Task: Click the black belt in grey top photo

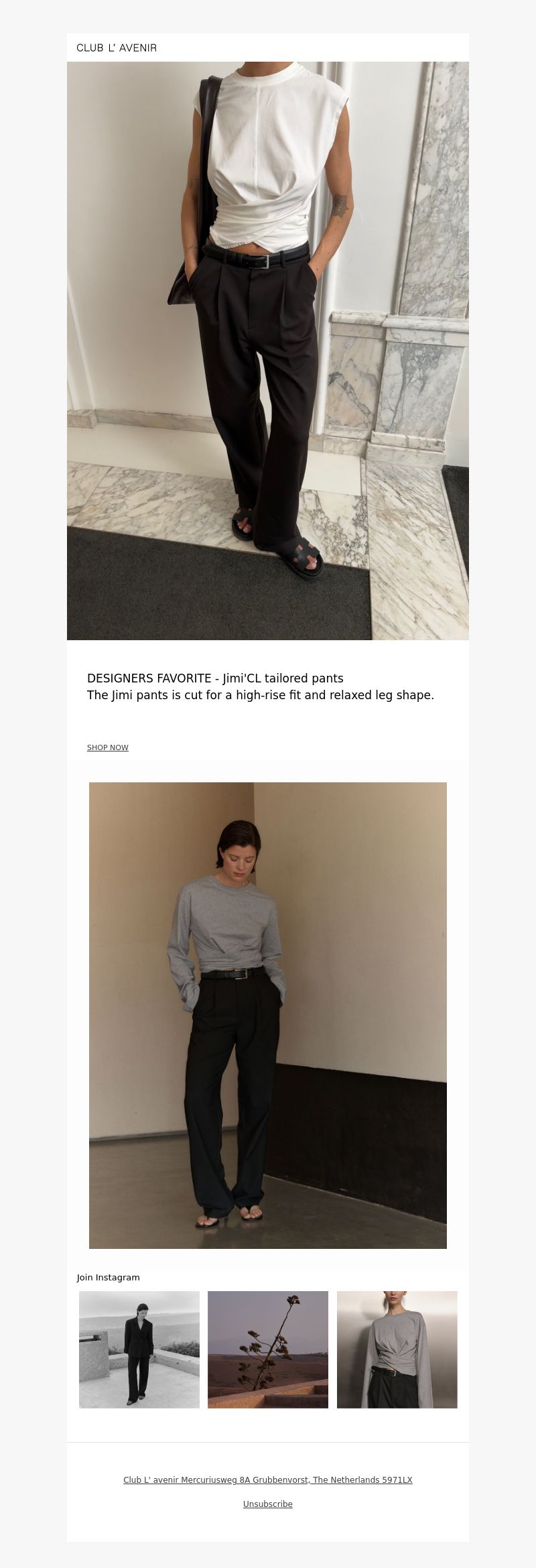Action: 233,973
